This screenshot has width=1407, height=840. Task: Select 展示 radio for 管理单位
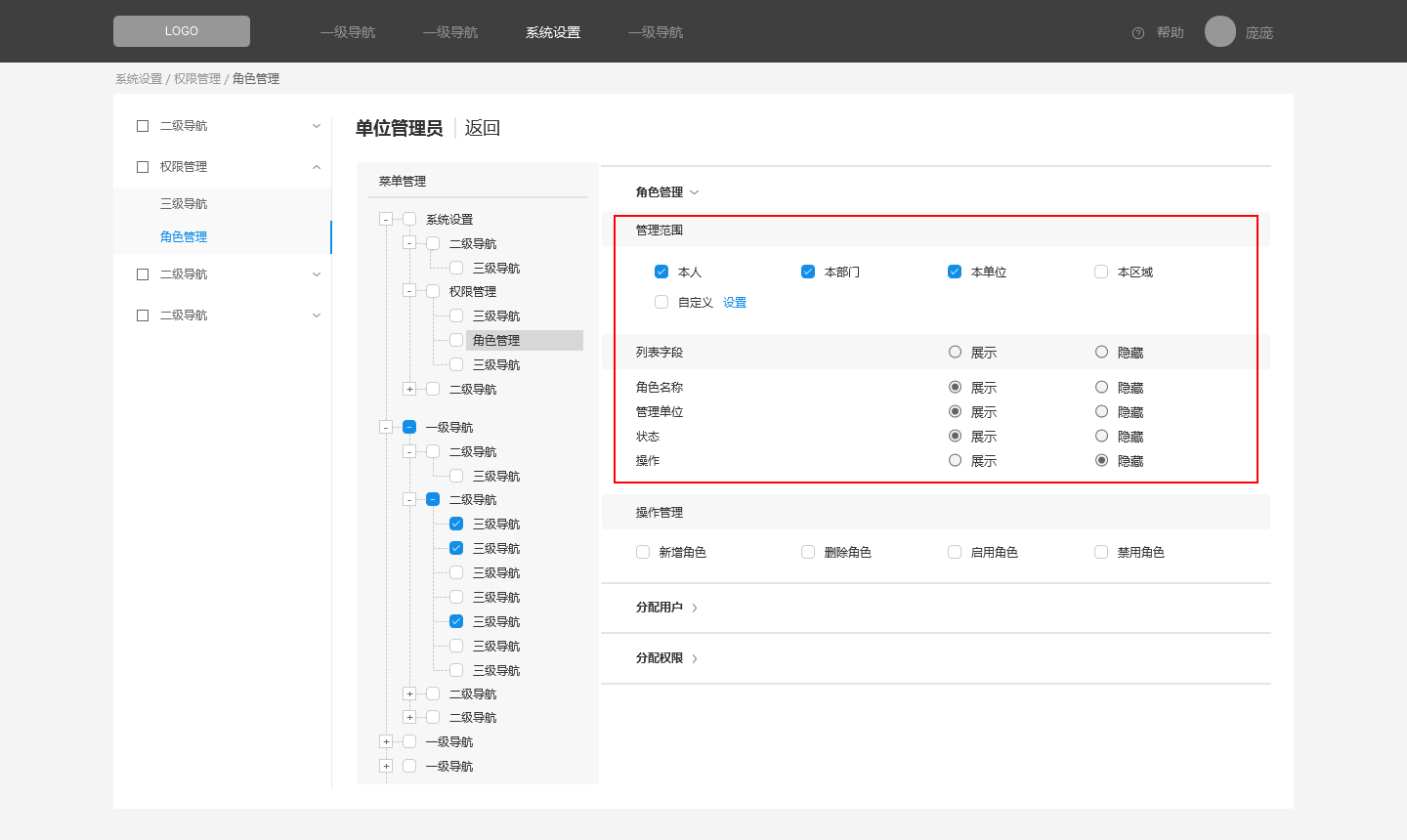955,411
